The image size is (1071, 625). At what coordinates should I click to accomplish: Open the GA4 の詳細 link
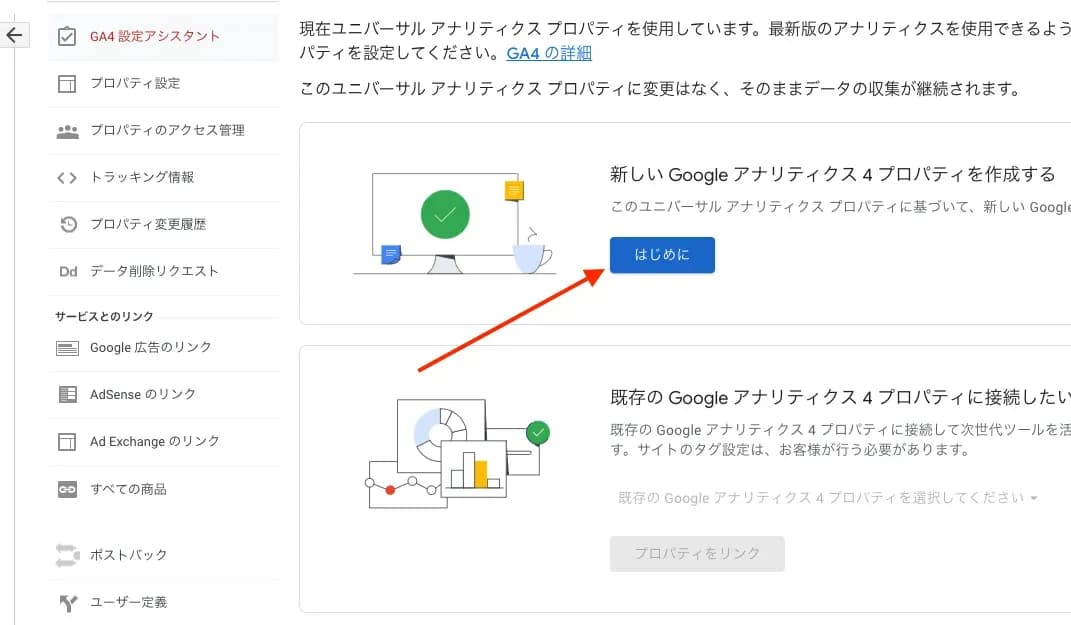point(548,53)
